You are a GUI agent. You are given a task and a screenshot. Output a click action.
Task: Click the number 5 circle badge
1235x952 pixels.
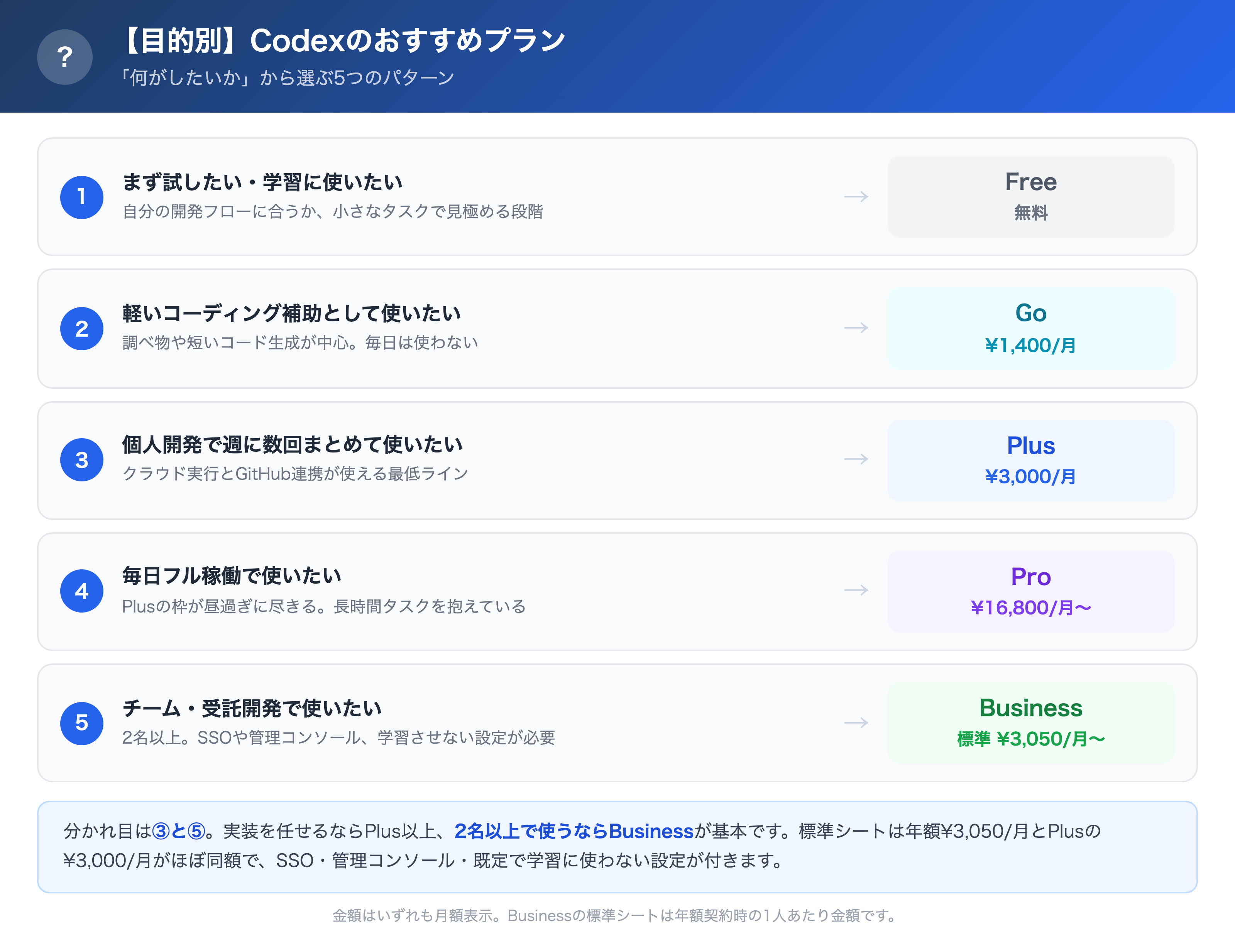[x=81, y=723]
